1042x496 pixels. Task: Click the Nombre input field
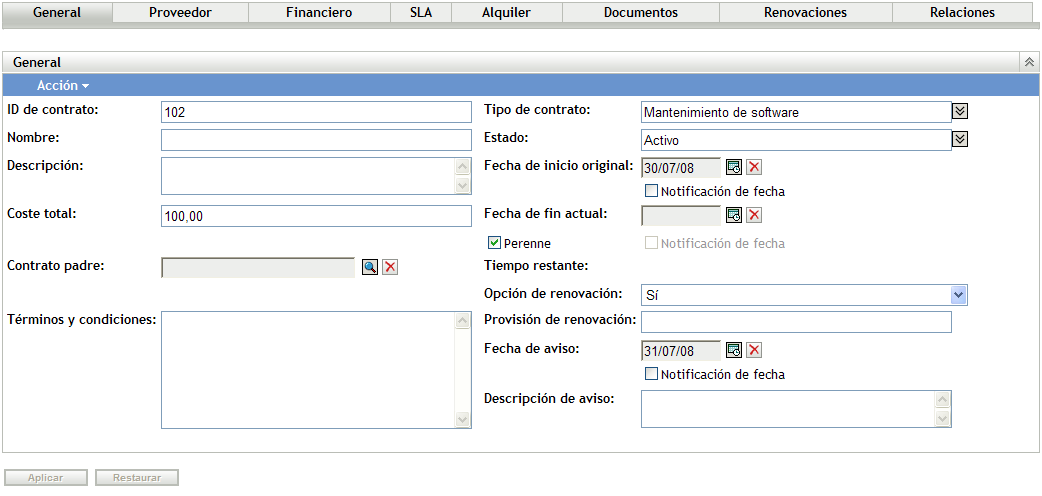[315, 139]
